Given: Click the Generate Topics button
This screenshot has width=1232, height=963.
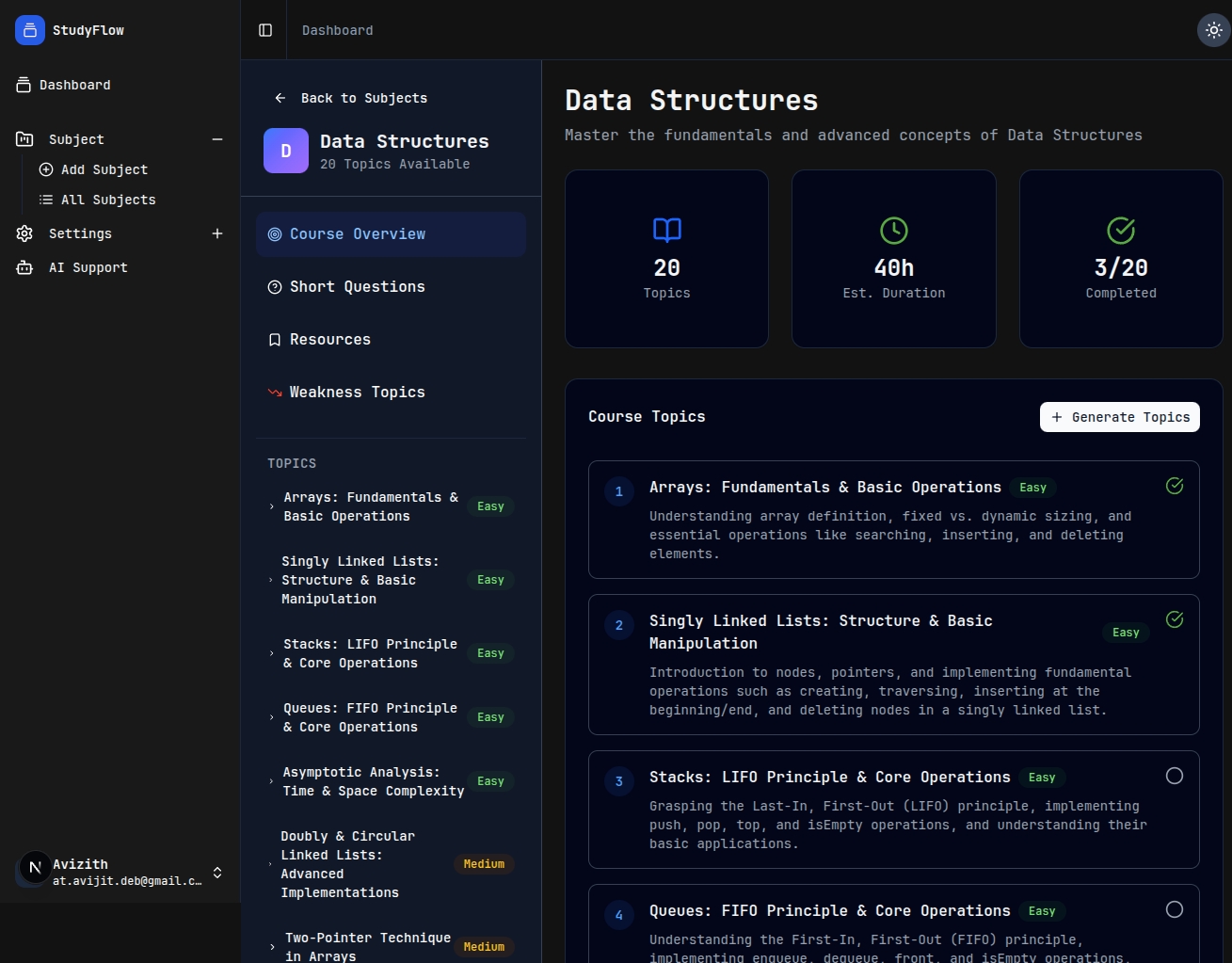Looking at the screenshot, I should (1120, 417).
